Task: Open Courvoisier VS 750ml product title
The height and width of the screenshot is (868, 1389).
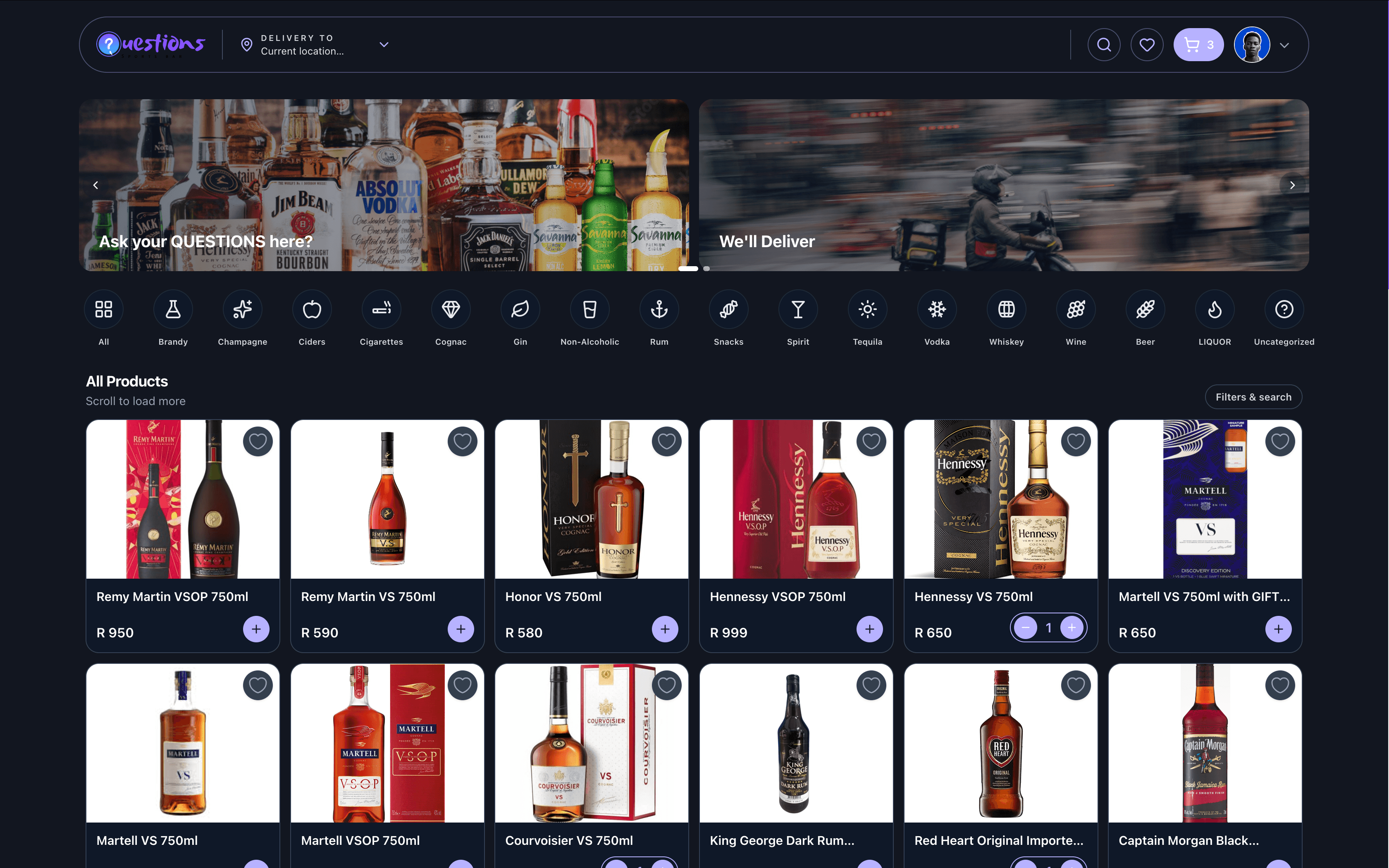Action: [x=569, y=841]
